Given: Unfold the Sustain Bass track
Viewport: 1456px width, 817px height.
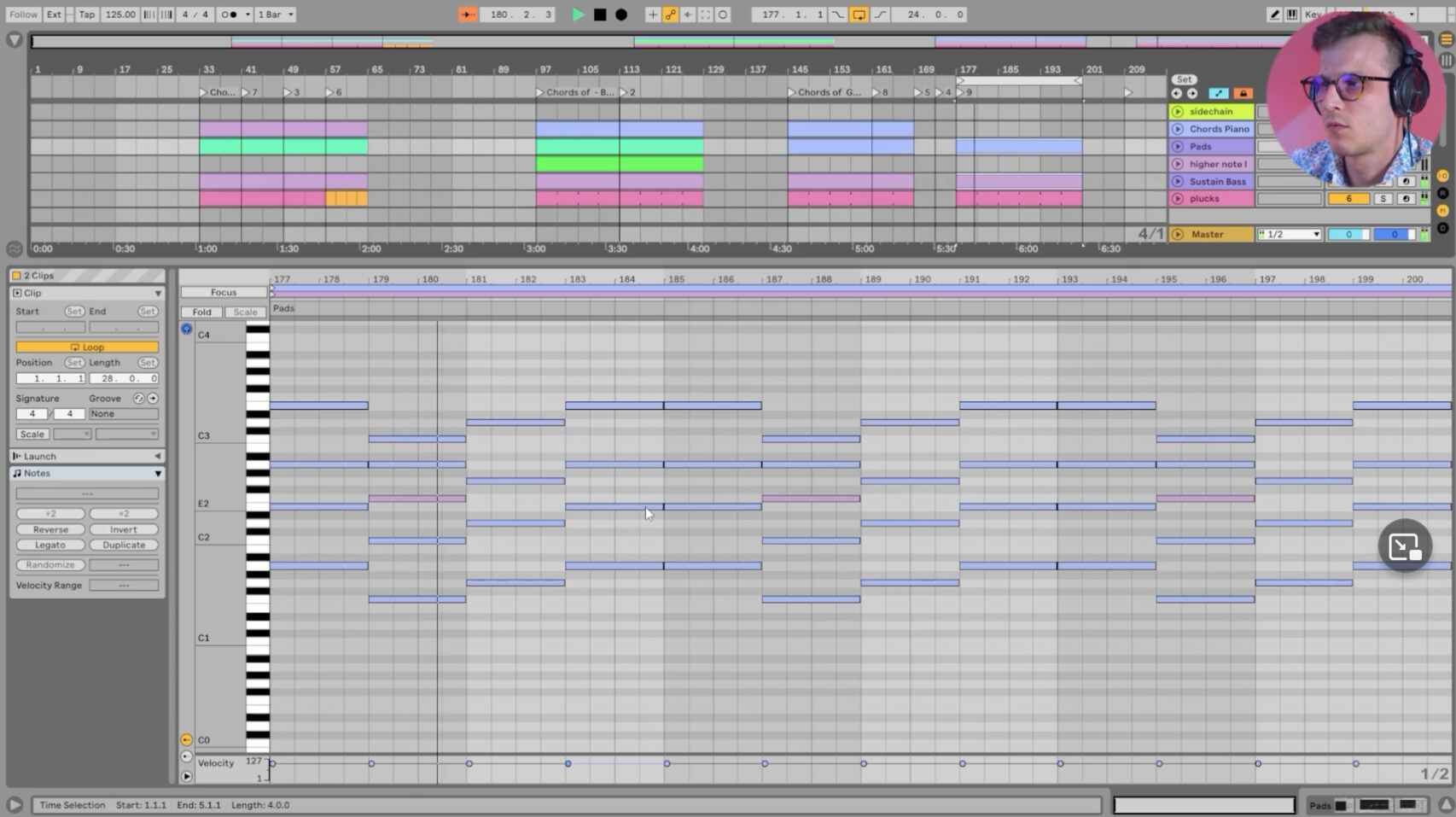Looking at the screenshot, I should (x=1178, y=182).
